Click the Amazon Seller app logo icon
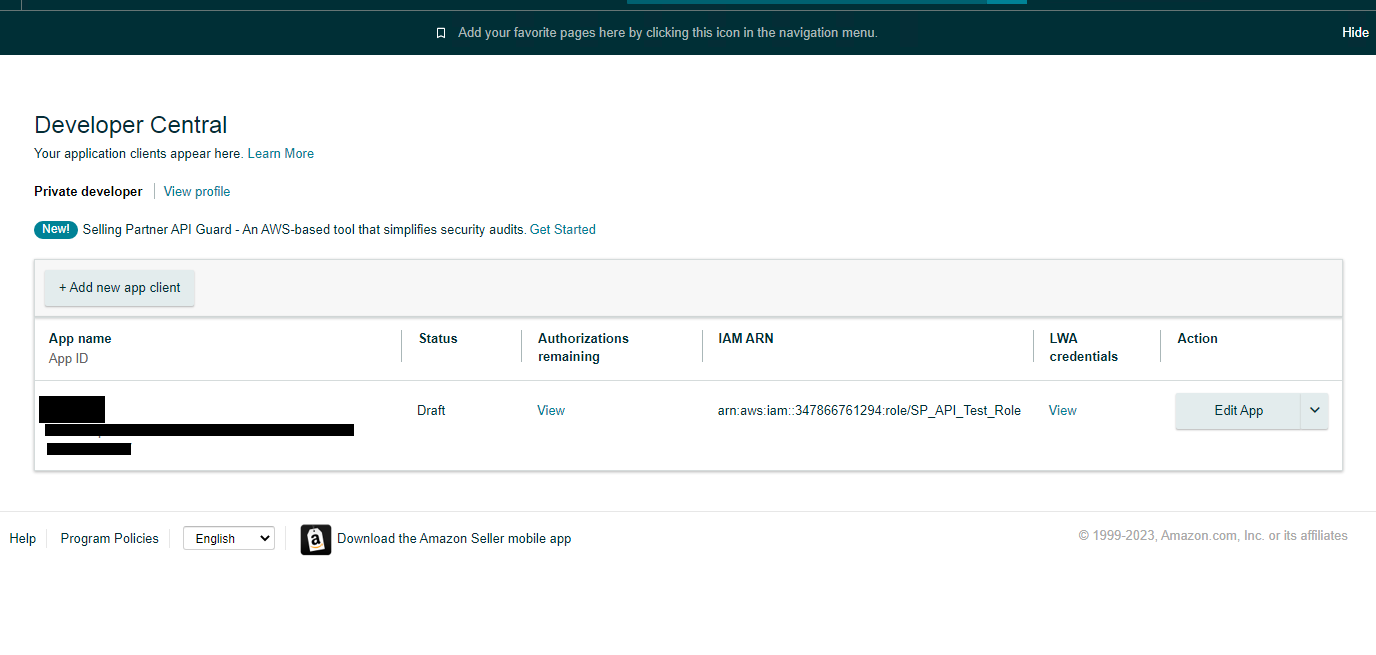Image resolution: width=1376 pixels, height=655 pixels. click(316, 540)
